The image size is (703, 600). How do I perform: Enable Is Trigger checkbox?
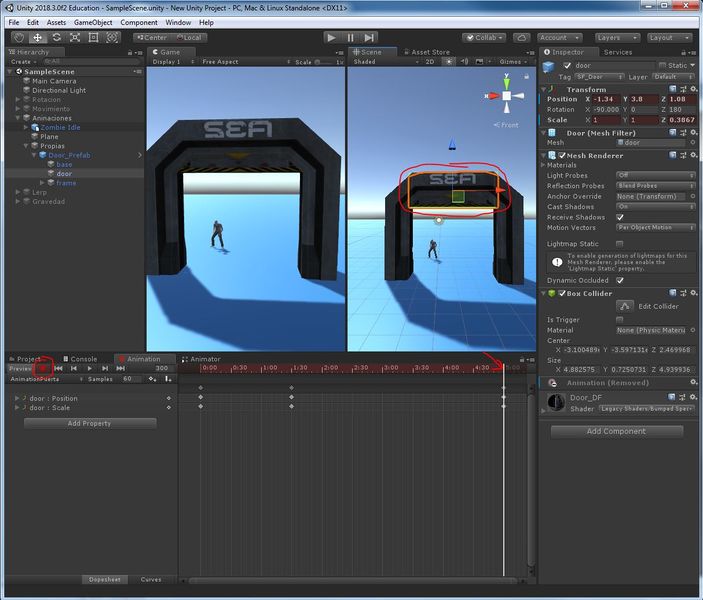click(620, 319)
